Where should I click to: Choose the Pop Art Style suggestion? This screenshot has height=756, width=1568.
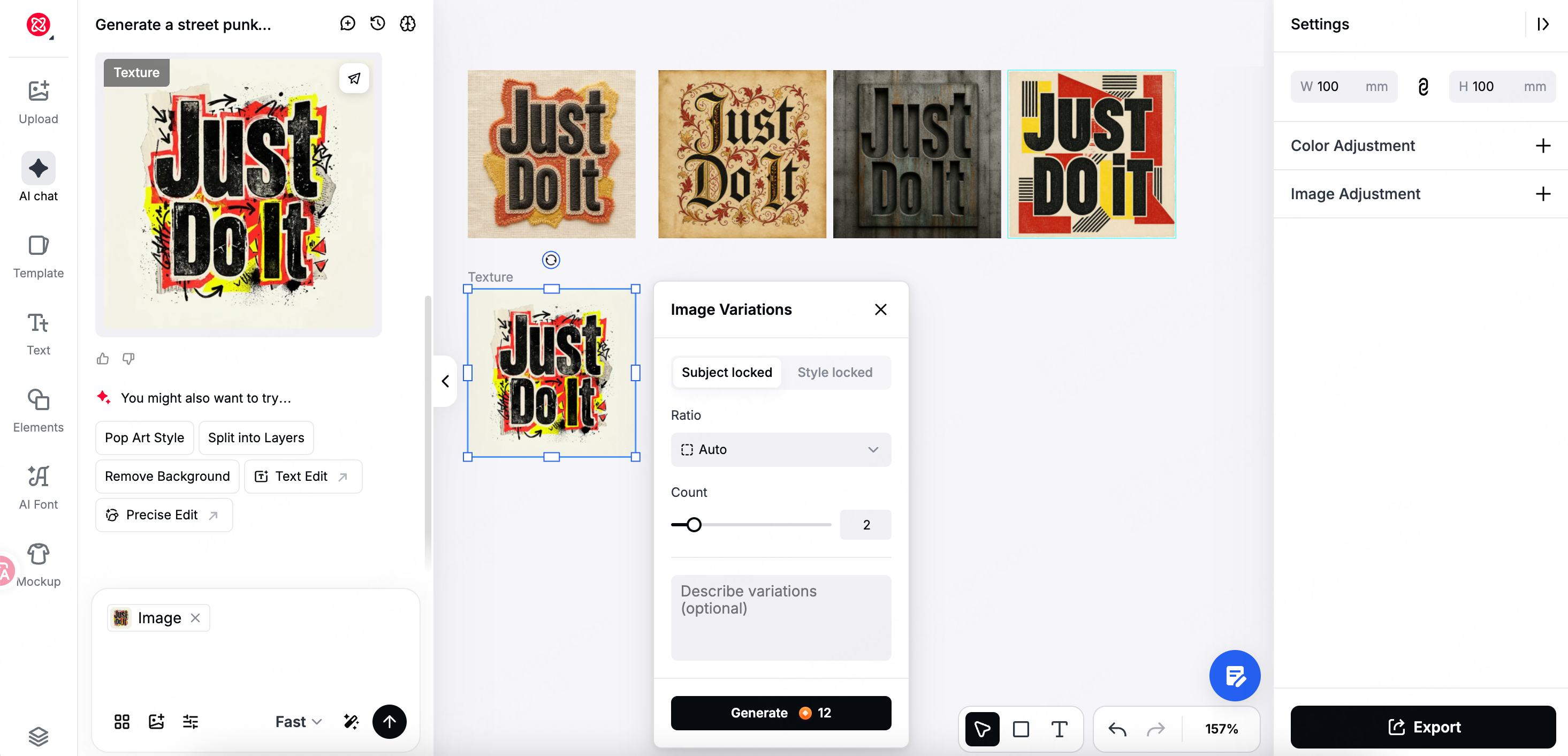(144, 437)
